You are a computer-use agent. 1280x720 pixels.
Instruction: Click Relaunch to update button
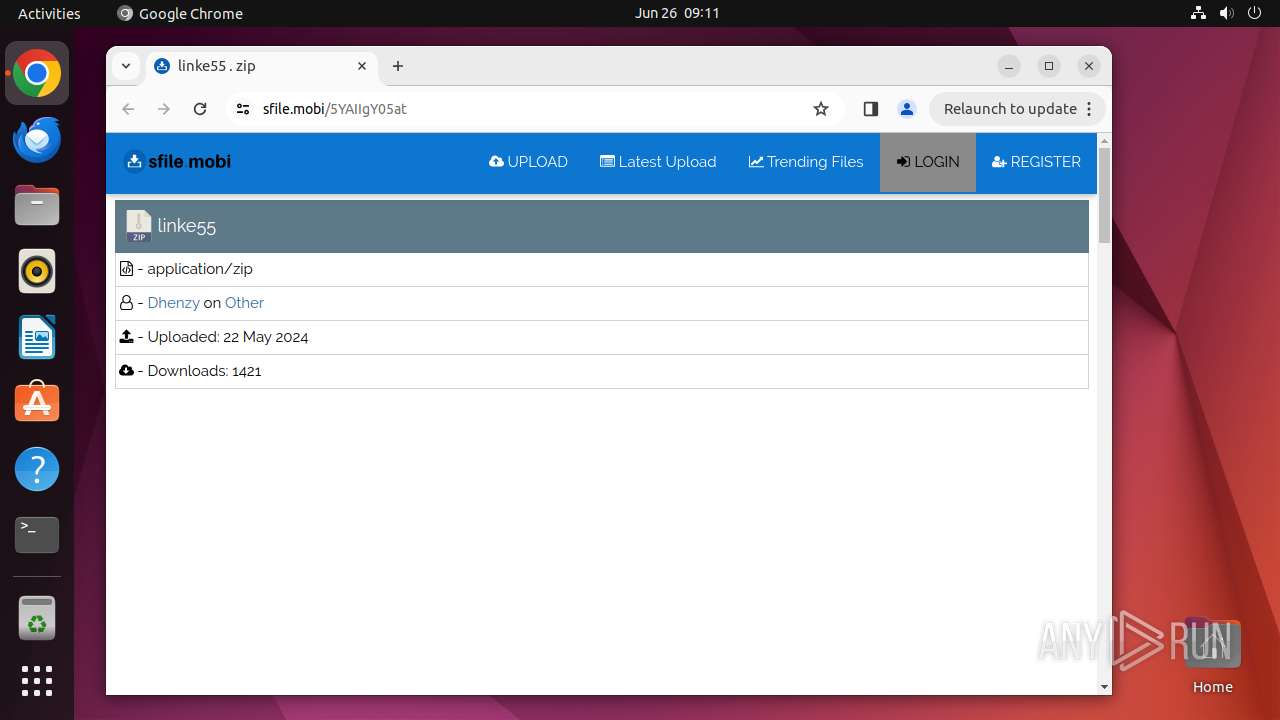(1010, 109)
